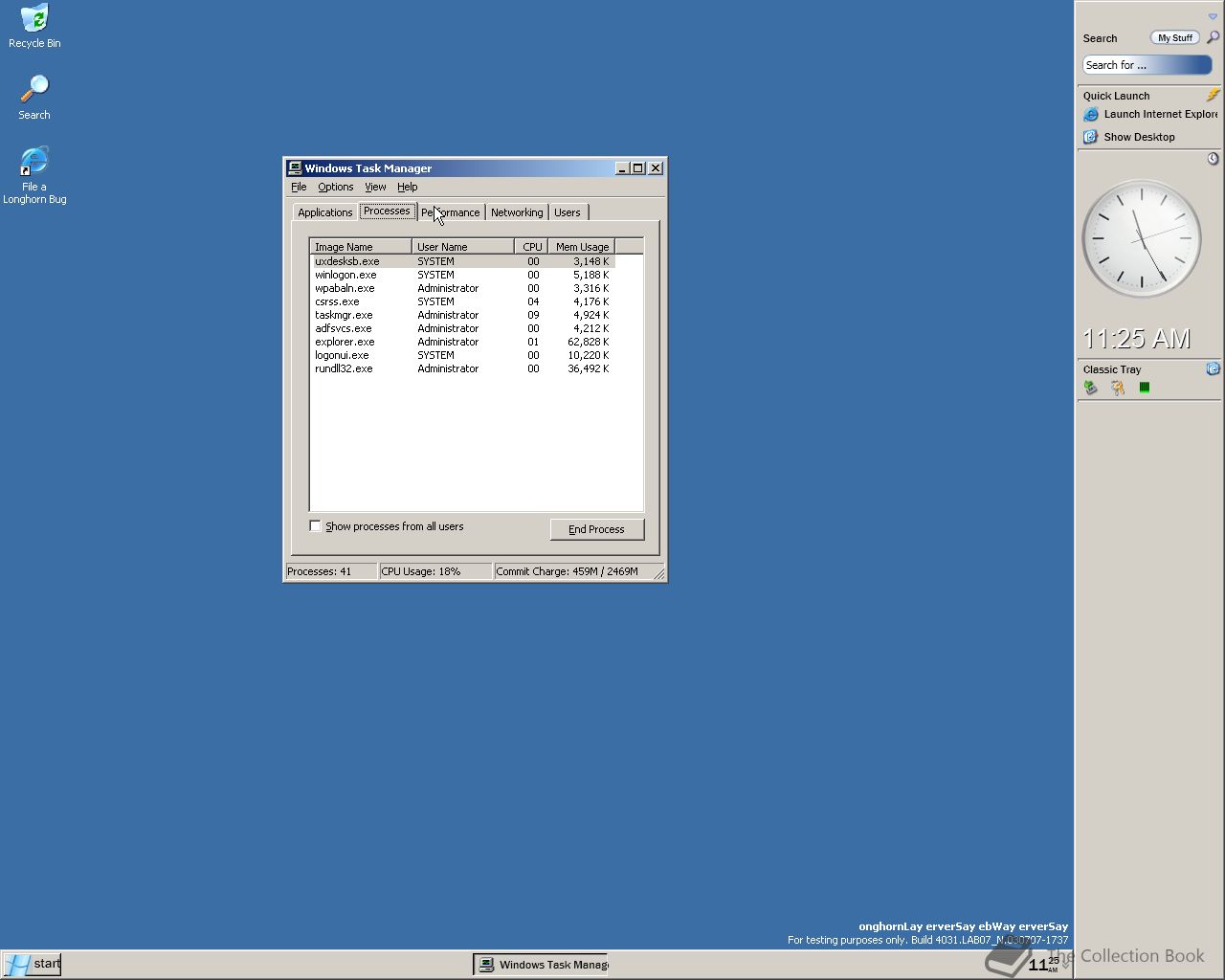
Task: Click the keys icon in Classic Tray
Action: tap(1117, 388)
